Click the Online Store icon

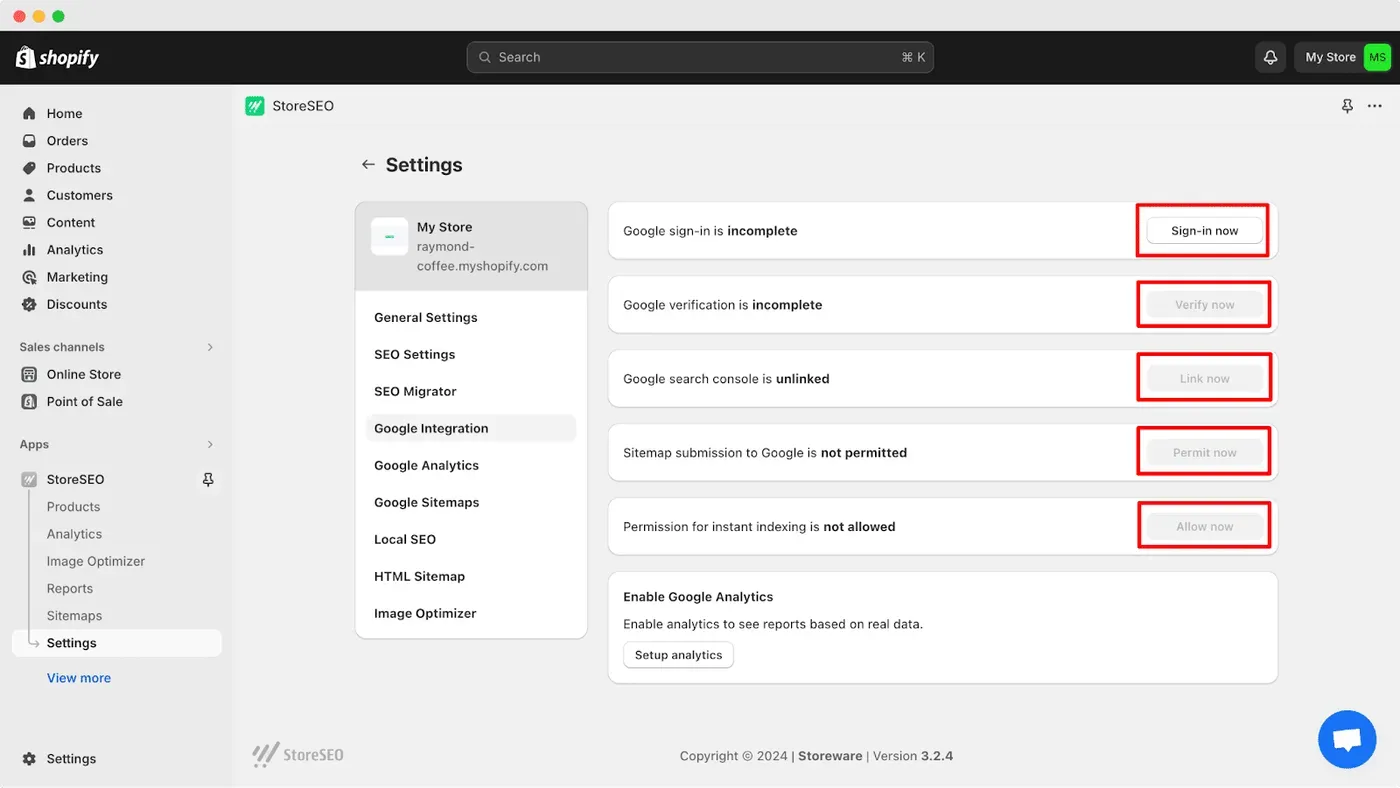(x=29, y=374)
